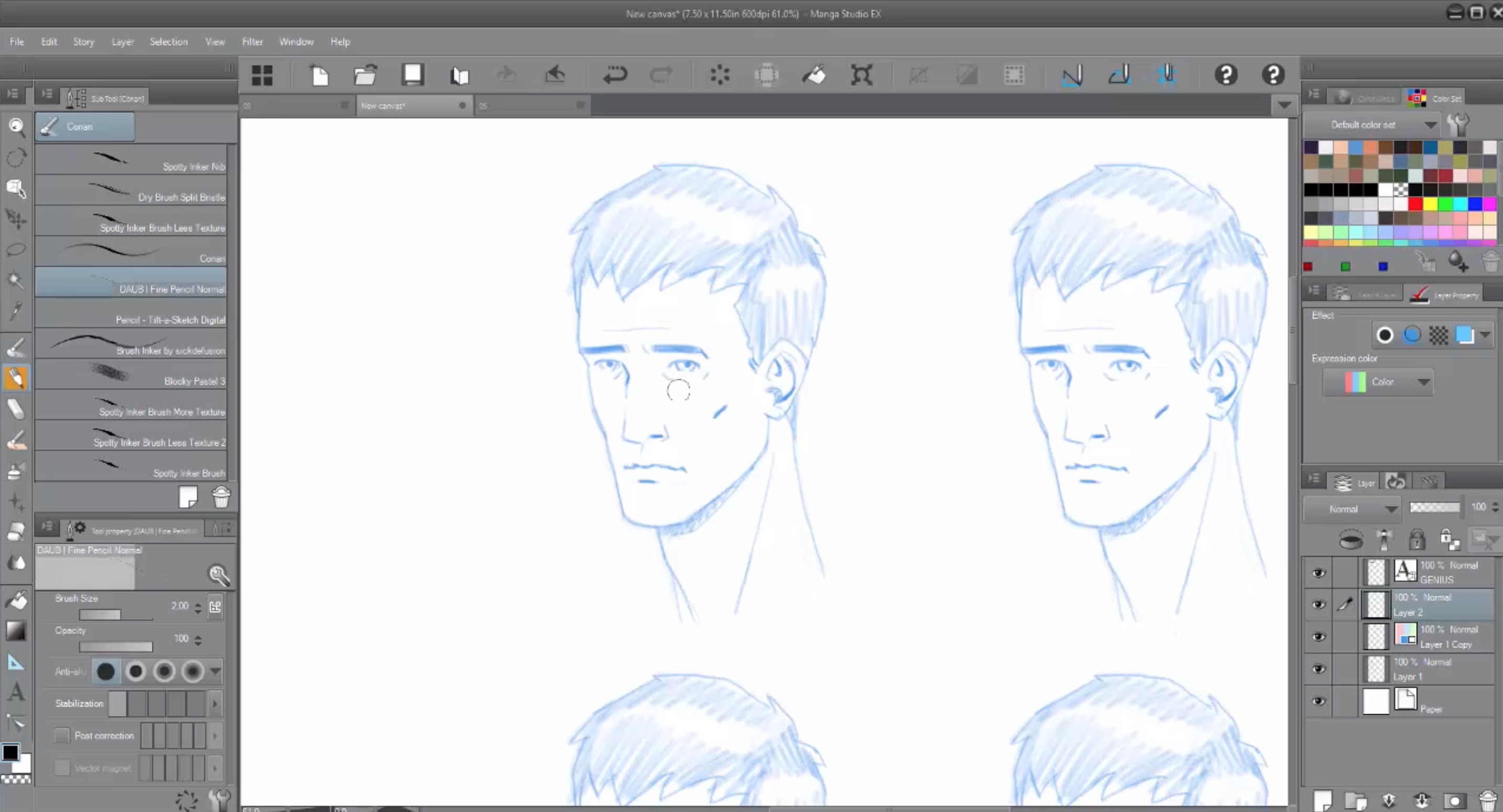Image resolution: width=1503 pixels, height=812 pixels.
Task: Select Blocky Pastel 3 brush
Action: (x=131, y=375)
